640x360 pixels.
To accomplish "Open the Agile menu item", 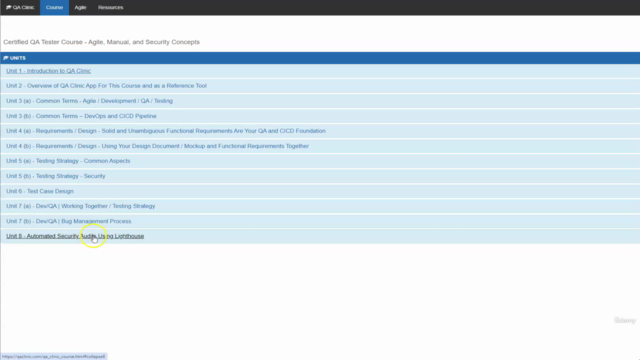I will pos(80,7).
